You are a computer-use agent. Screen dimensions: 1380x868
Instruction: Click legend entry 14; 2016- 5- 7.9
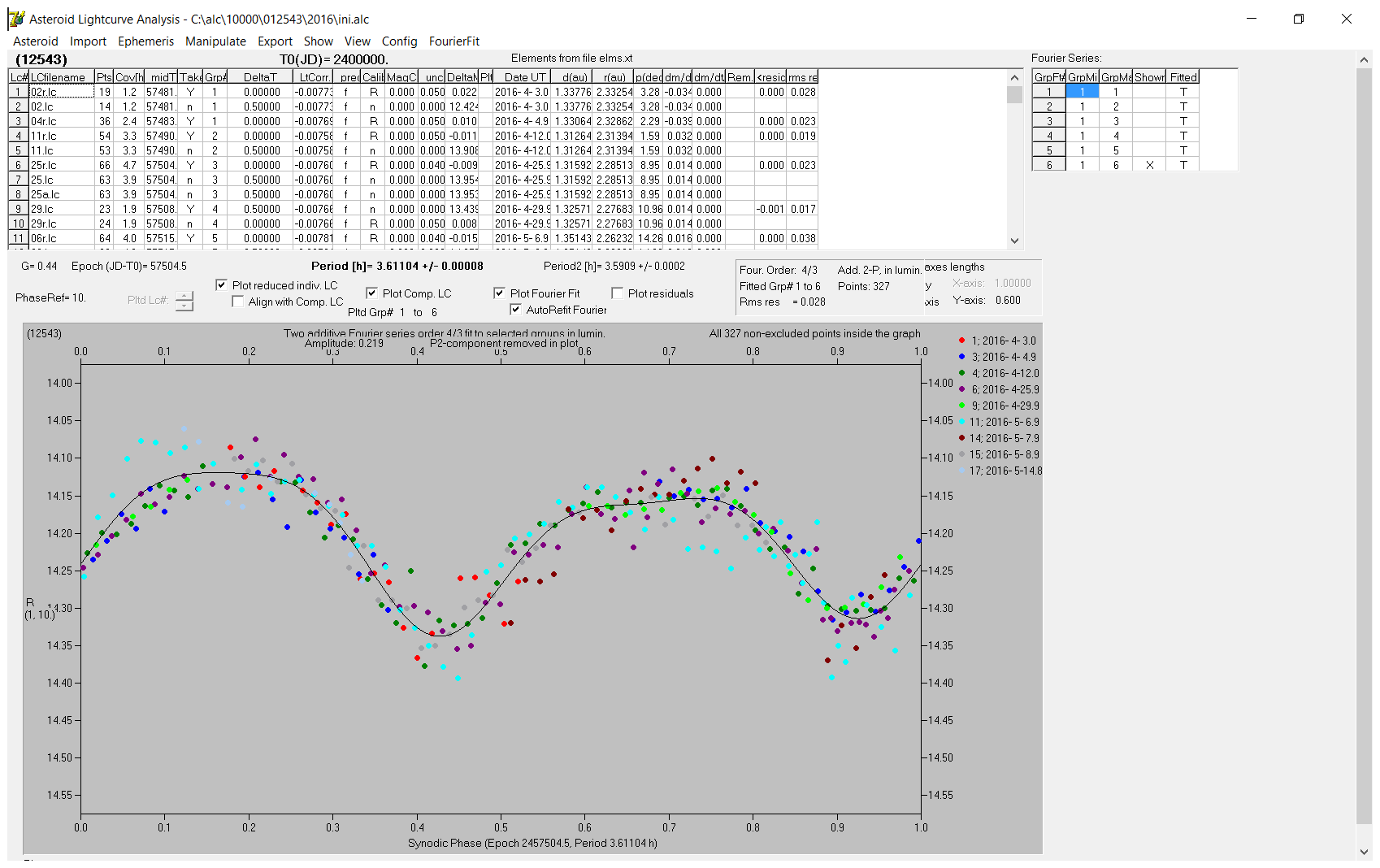[998, 438]
